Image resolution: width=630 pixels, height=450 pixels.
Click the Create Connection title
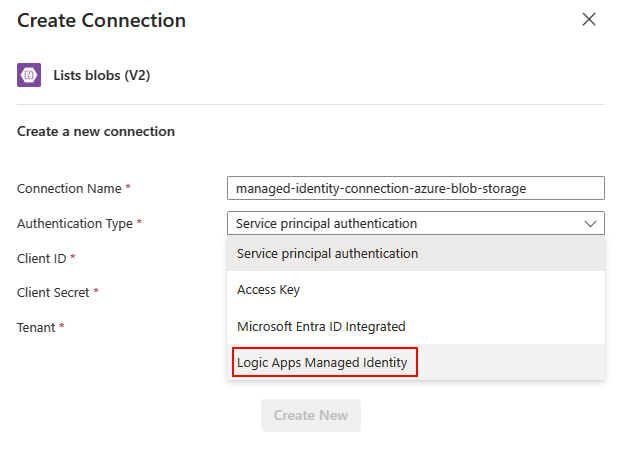click(101, 20)
